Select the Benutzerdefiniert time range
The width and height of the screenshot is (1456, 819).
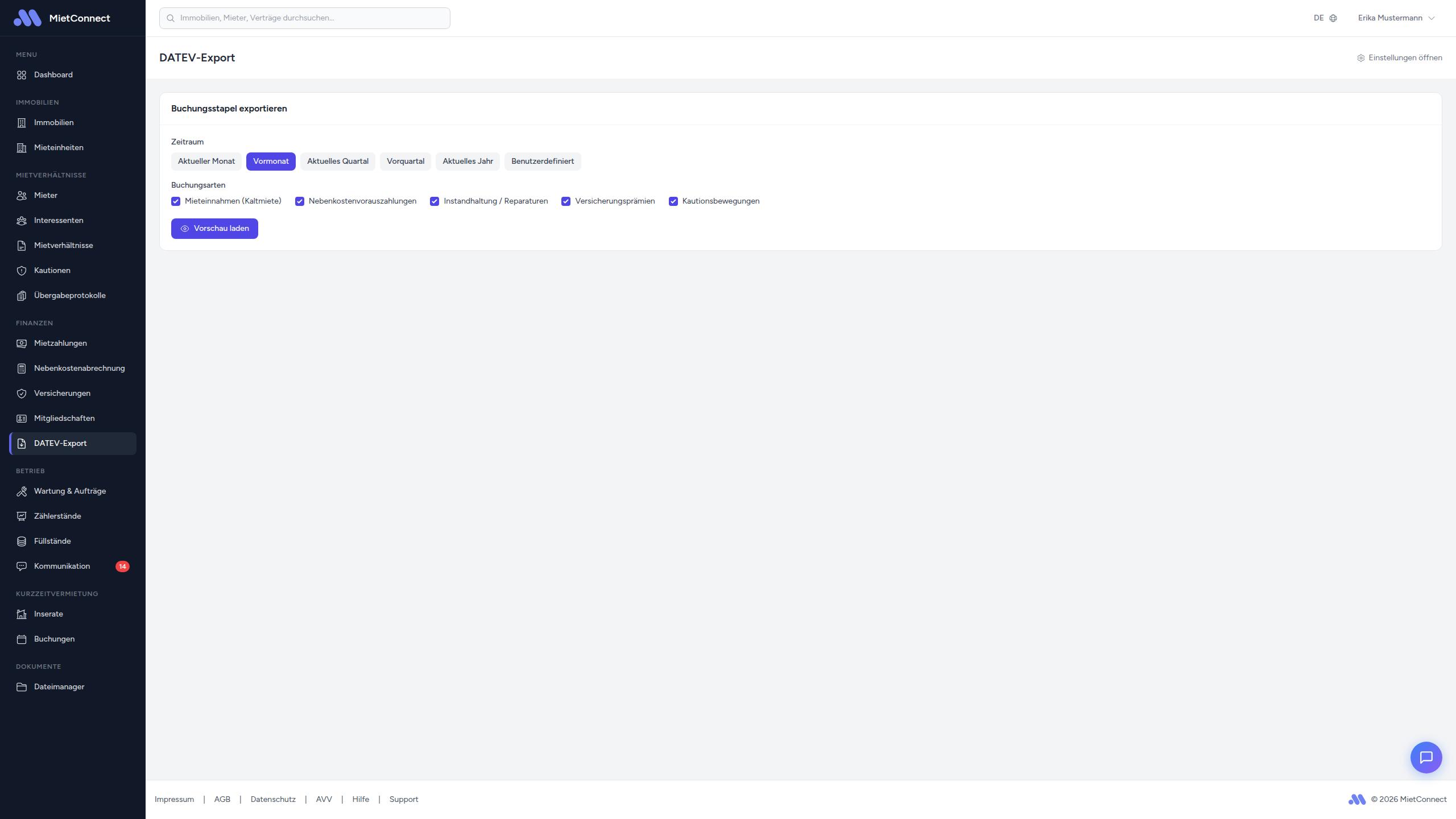click(542, 161)
